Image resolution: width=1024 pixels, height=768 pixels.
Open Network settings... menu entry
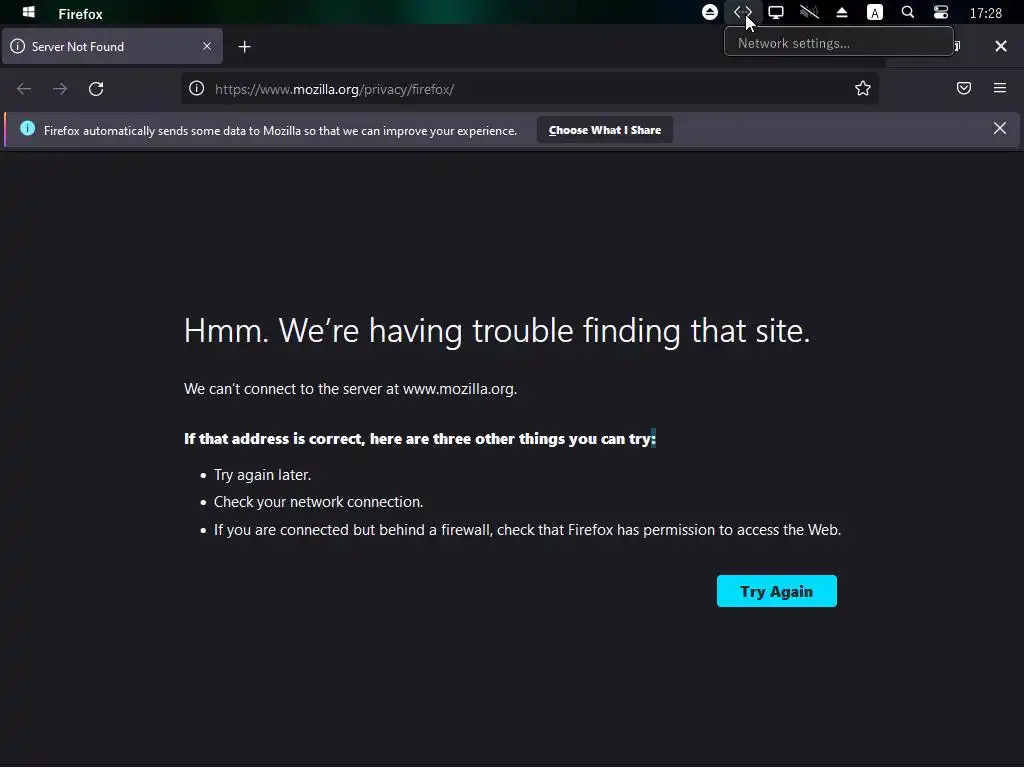[x=839, y=43]
